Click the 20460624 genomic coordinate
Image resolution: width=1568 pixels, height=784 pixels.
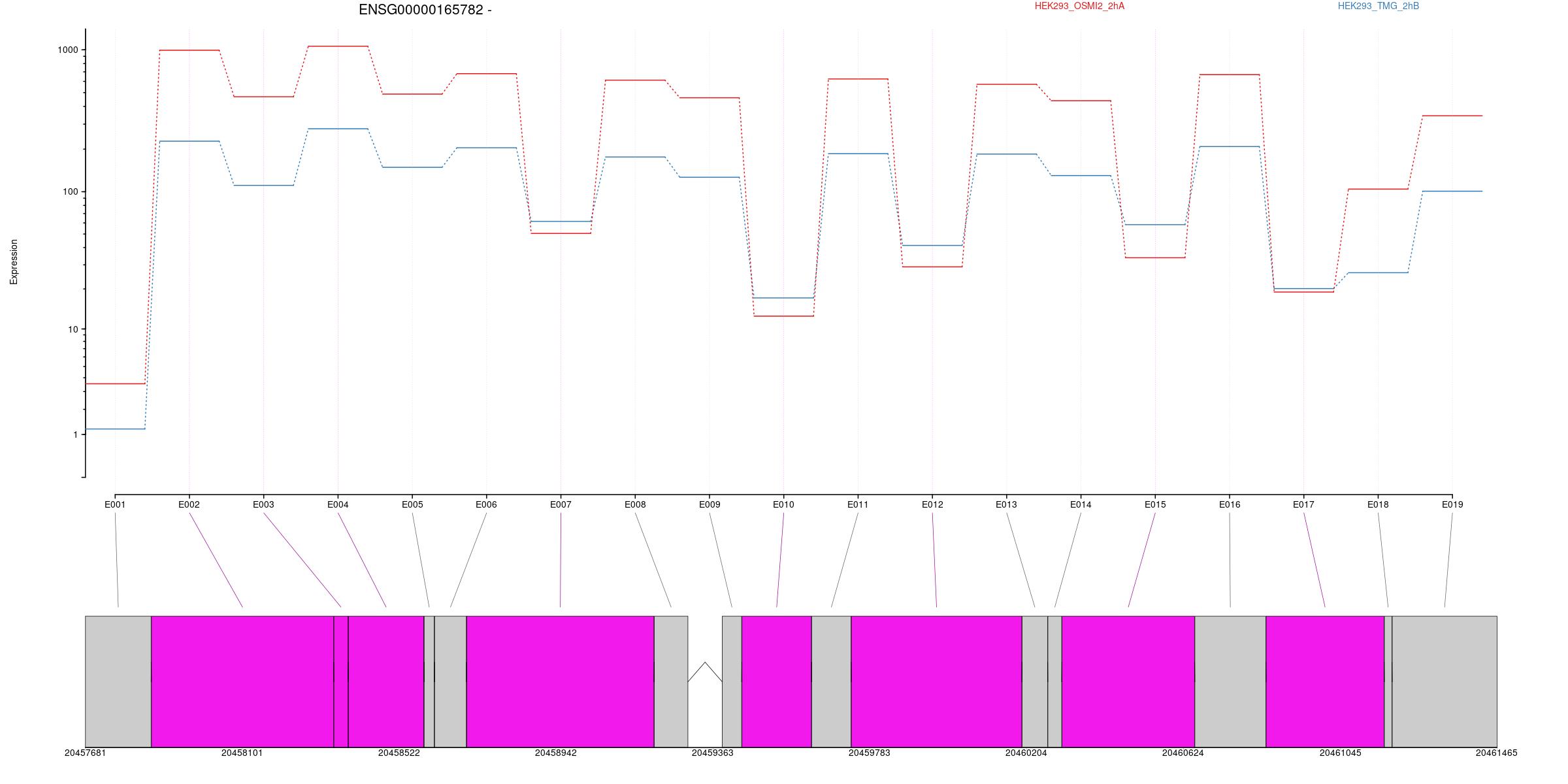(1183, 753)
